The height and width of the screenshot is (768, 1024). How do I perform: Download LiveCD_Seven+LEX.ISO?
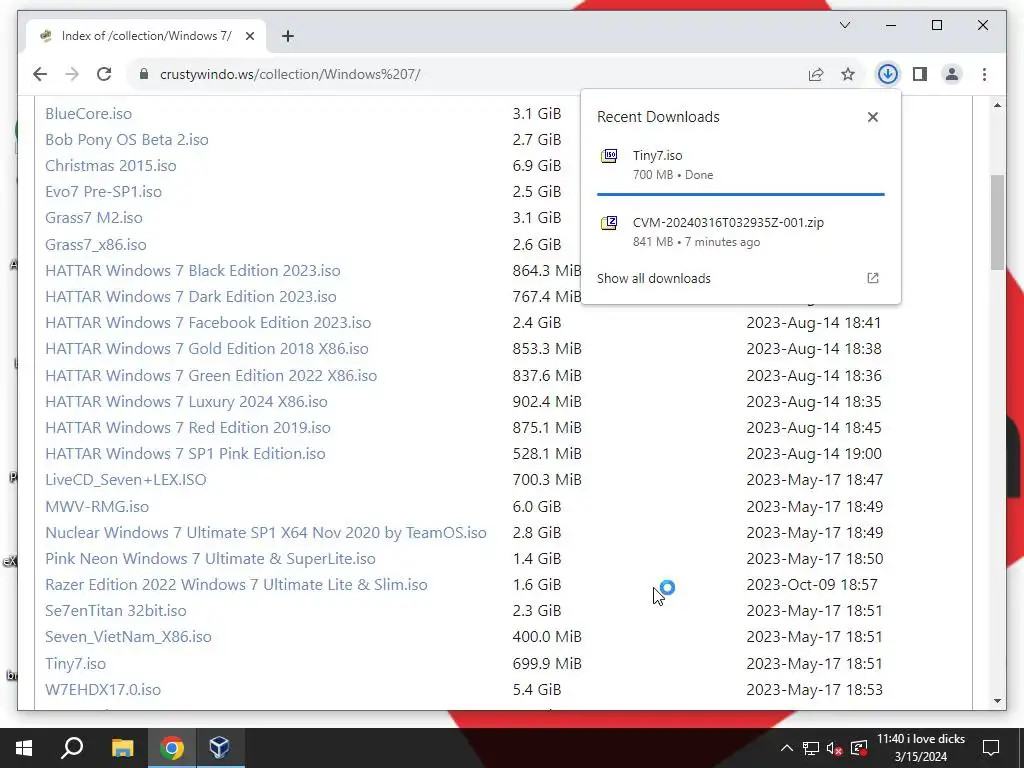tap(125, 480)
